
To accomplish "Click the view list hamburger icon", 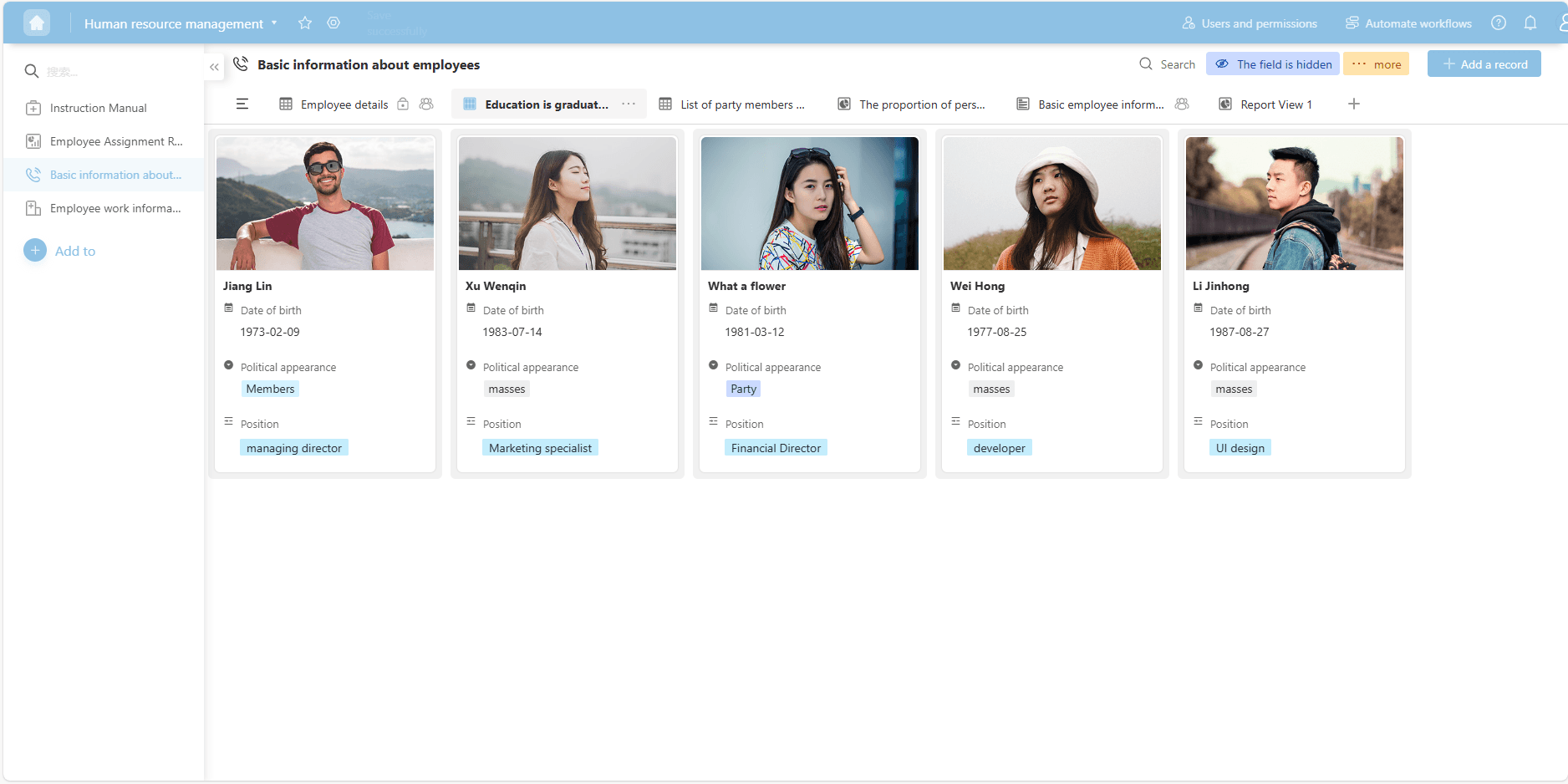I will (x=242, y=104).
